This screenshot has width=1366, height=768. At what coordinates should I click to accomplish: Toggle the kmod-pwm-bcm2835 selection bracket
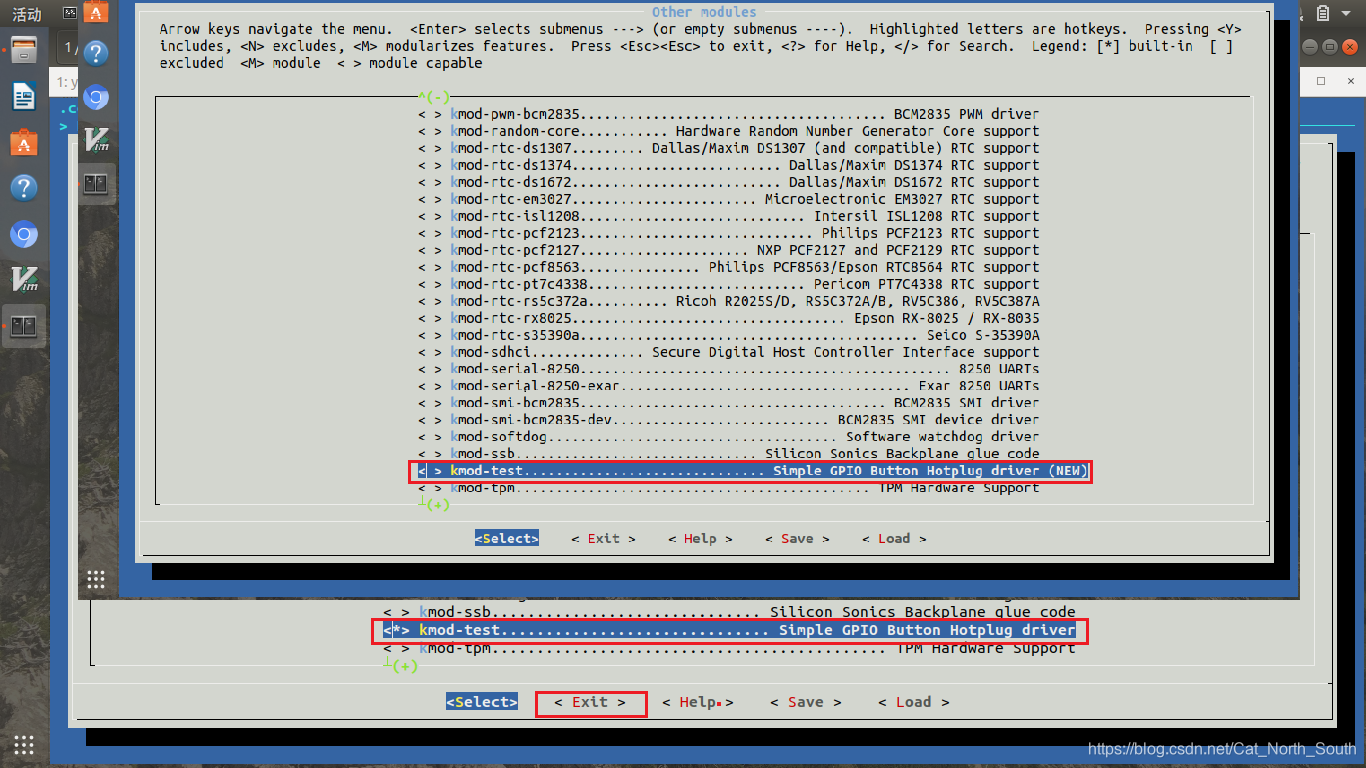[430, 114]
